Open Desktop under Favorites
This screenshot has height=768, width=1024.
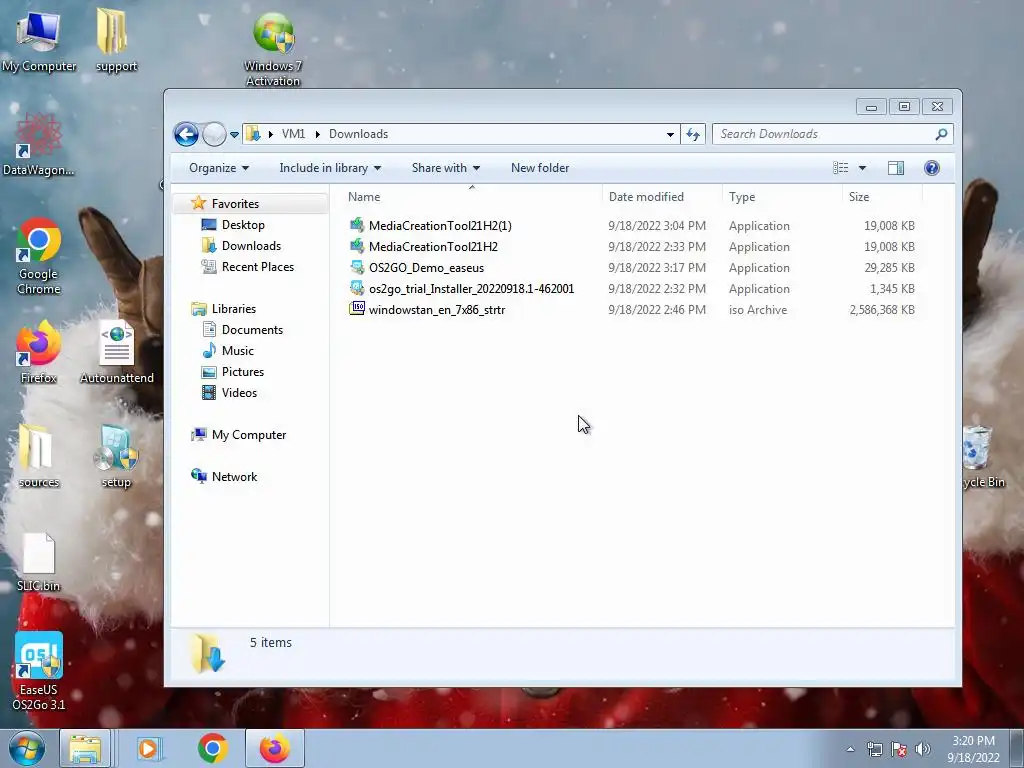click(x=243, y=225)
